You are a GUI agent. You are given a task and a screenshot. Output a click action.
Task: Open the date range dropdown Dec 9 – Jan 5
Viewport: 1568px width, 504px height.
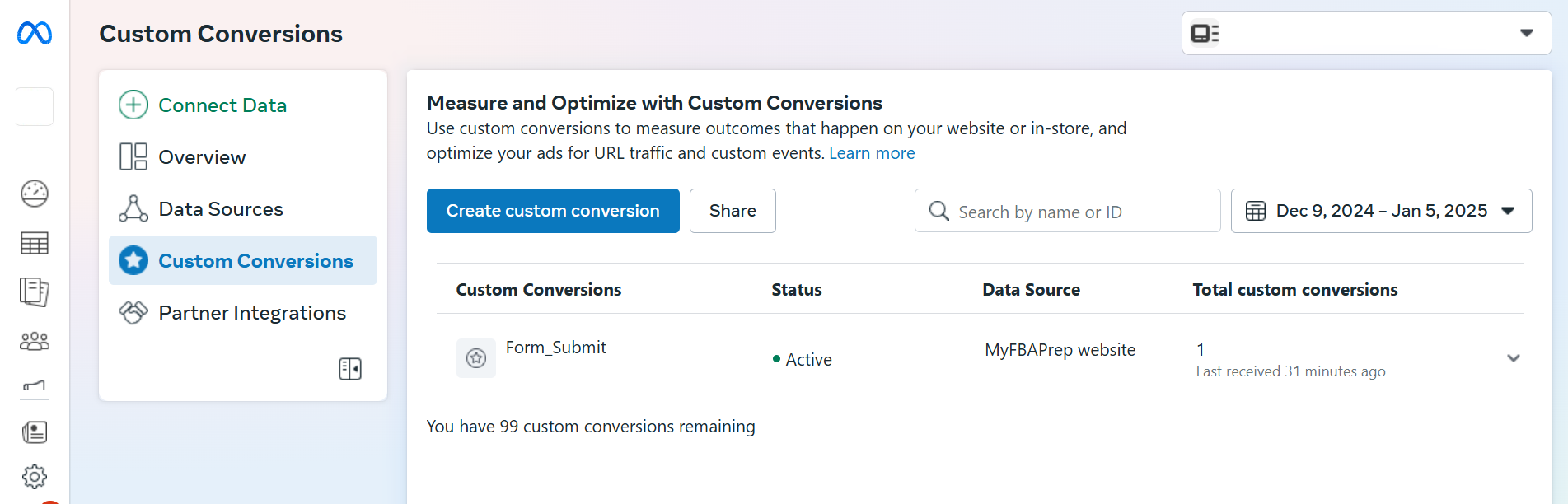click(1382, 211)
